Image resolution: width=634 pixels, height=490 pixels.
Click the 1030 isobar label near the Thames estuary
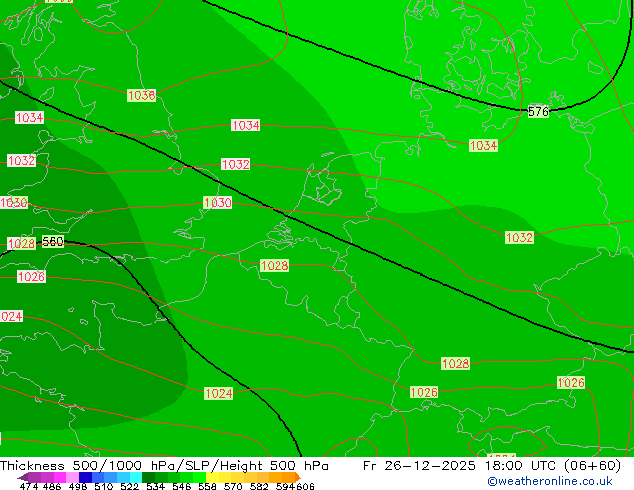pos(218,203)
